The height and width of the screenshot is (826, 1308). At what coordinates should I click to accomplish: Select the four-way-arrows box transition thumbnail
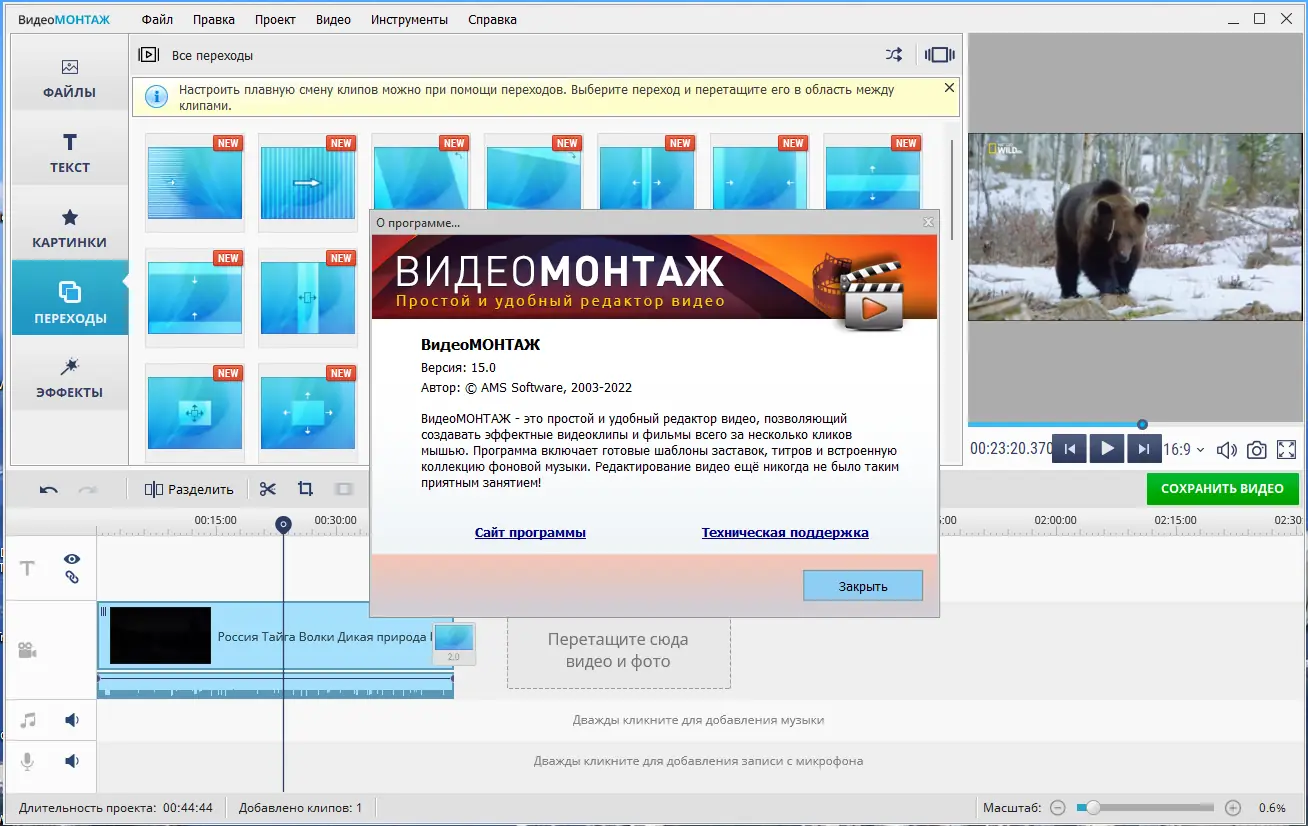coord(195,412)
